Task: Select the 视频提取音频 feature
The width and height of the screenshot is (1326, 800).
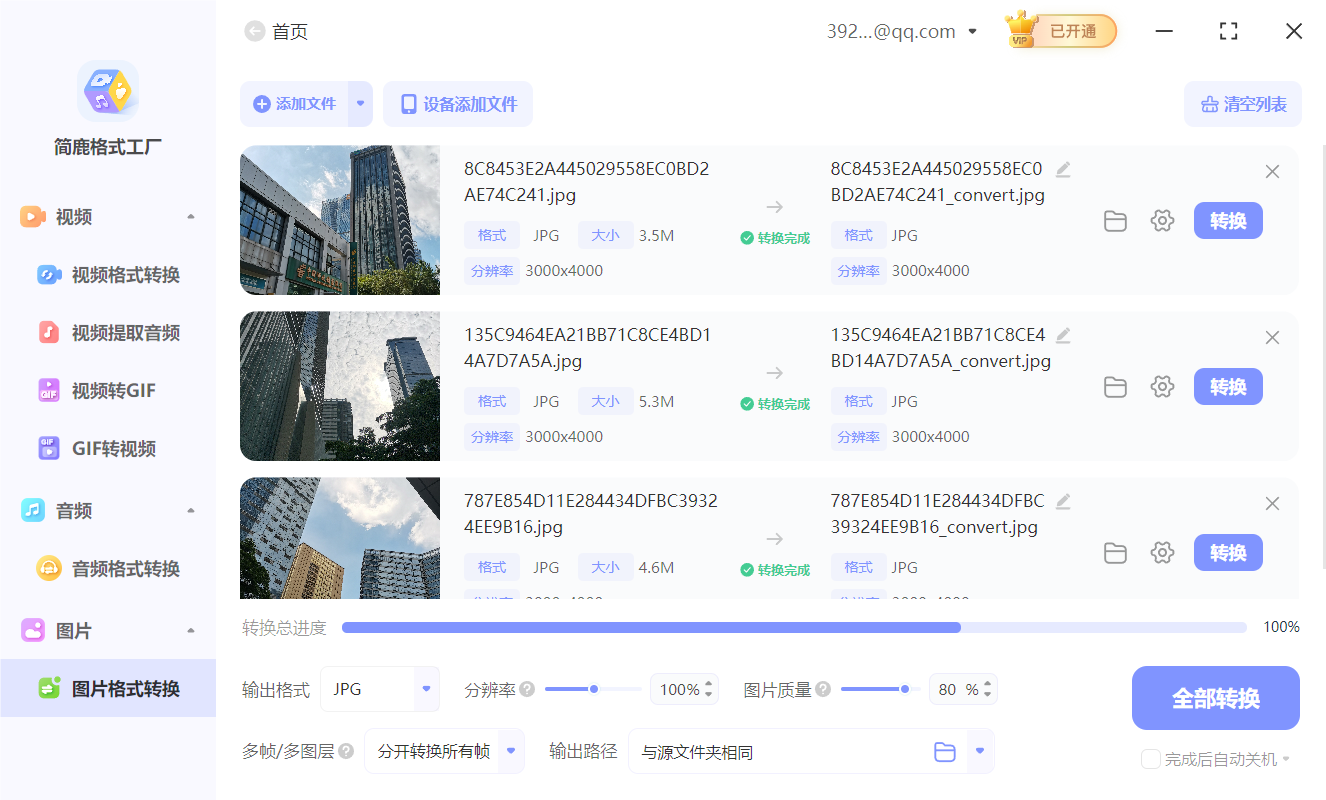Action: click(x=109, y=332)
